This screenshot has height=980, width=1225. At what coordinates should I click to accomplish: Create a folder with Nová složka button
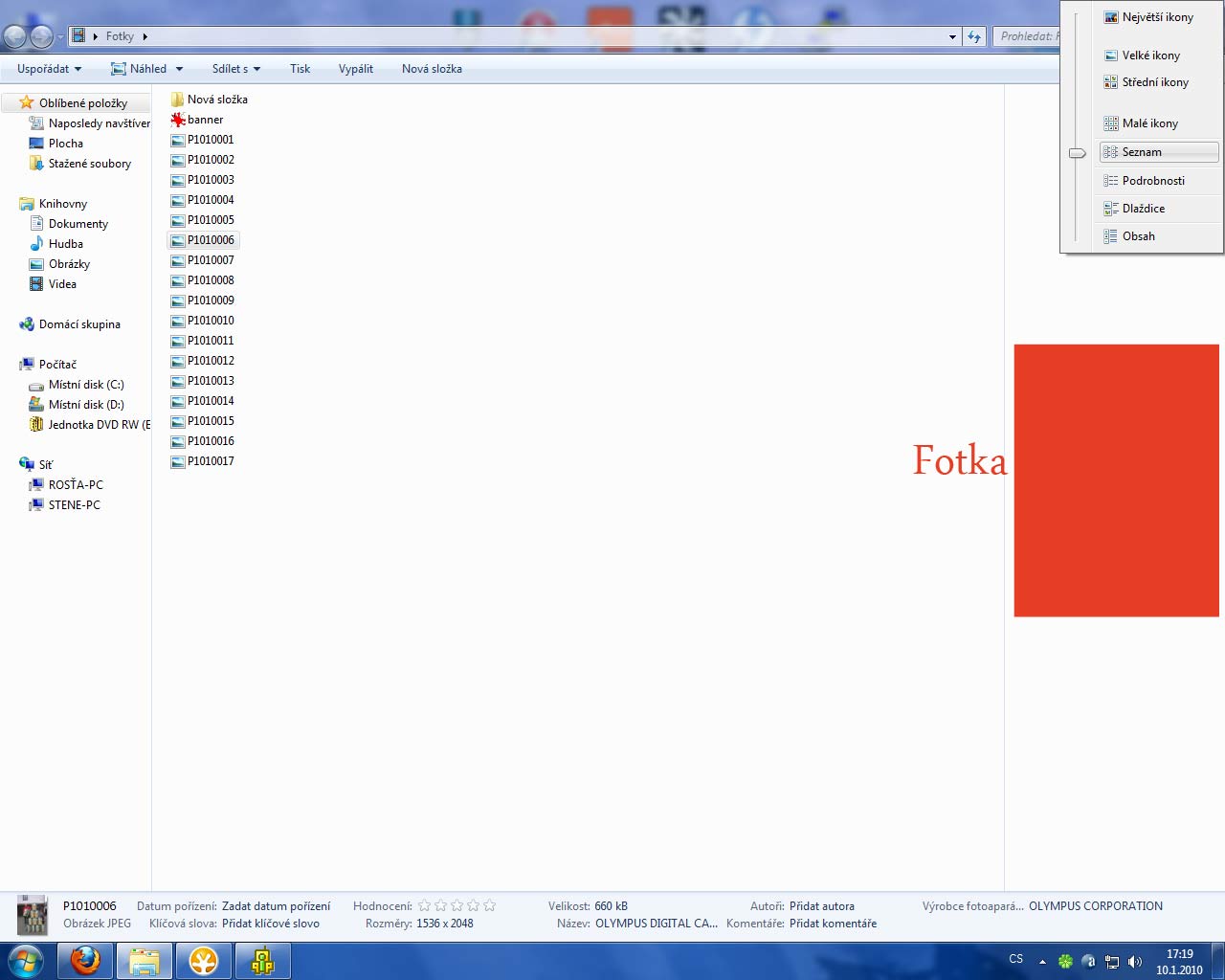432,69
